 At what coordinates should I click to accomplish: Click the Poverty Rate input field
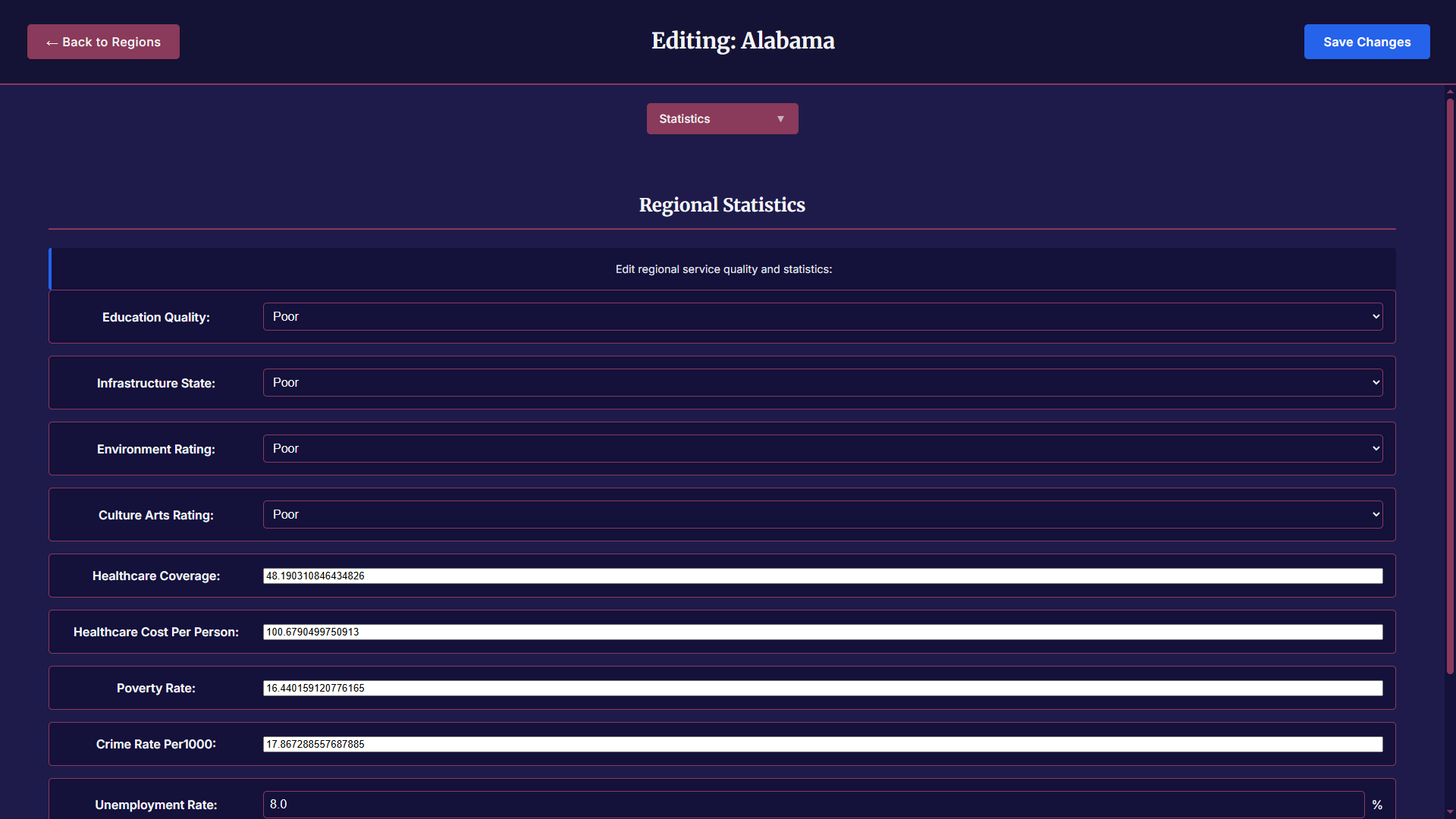pos(822,689)
